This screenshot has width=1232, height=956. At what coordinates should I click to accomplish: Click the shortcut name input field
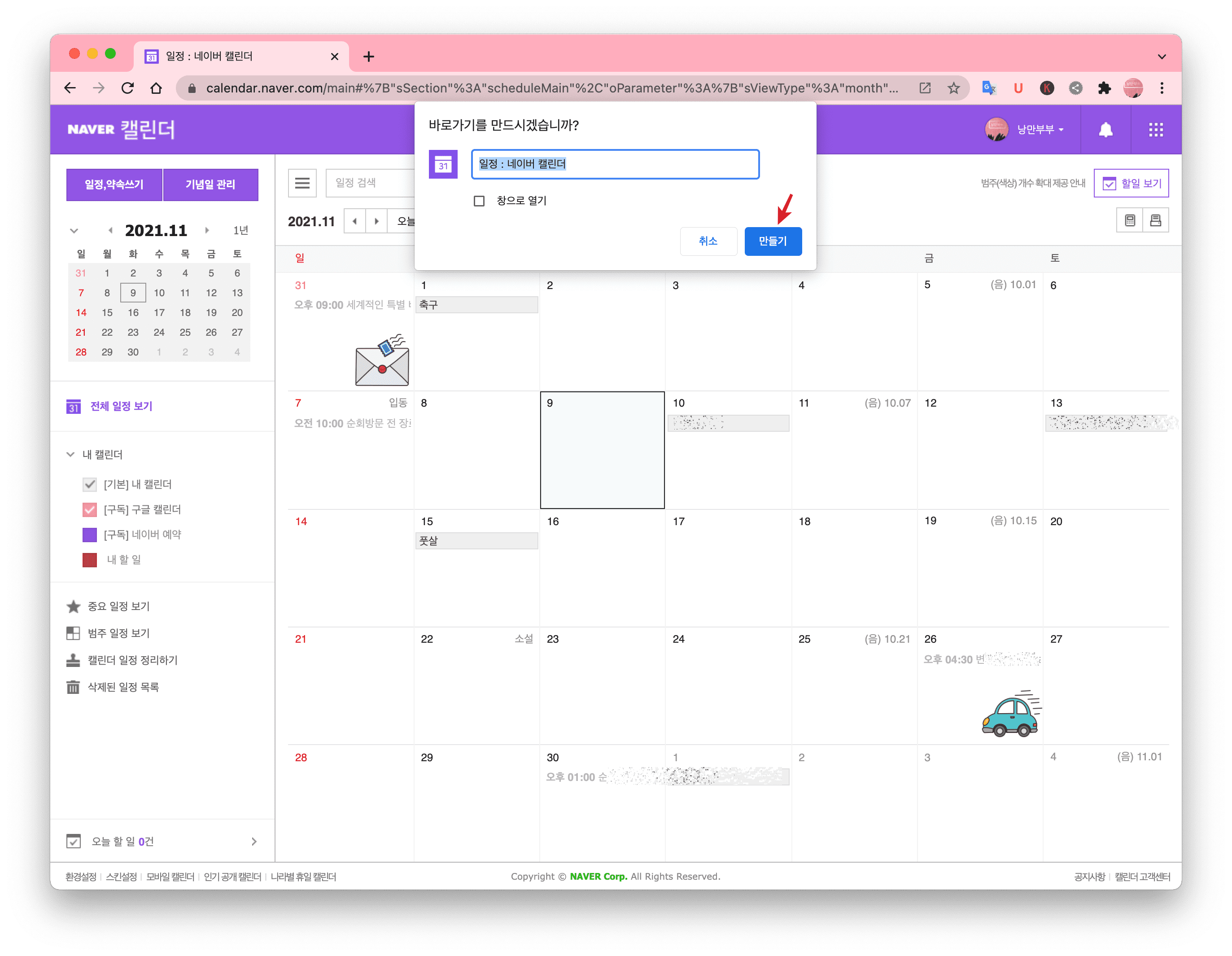click(615, 164)
